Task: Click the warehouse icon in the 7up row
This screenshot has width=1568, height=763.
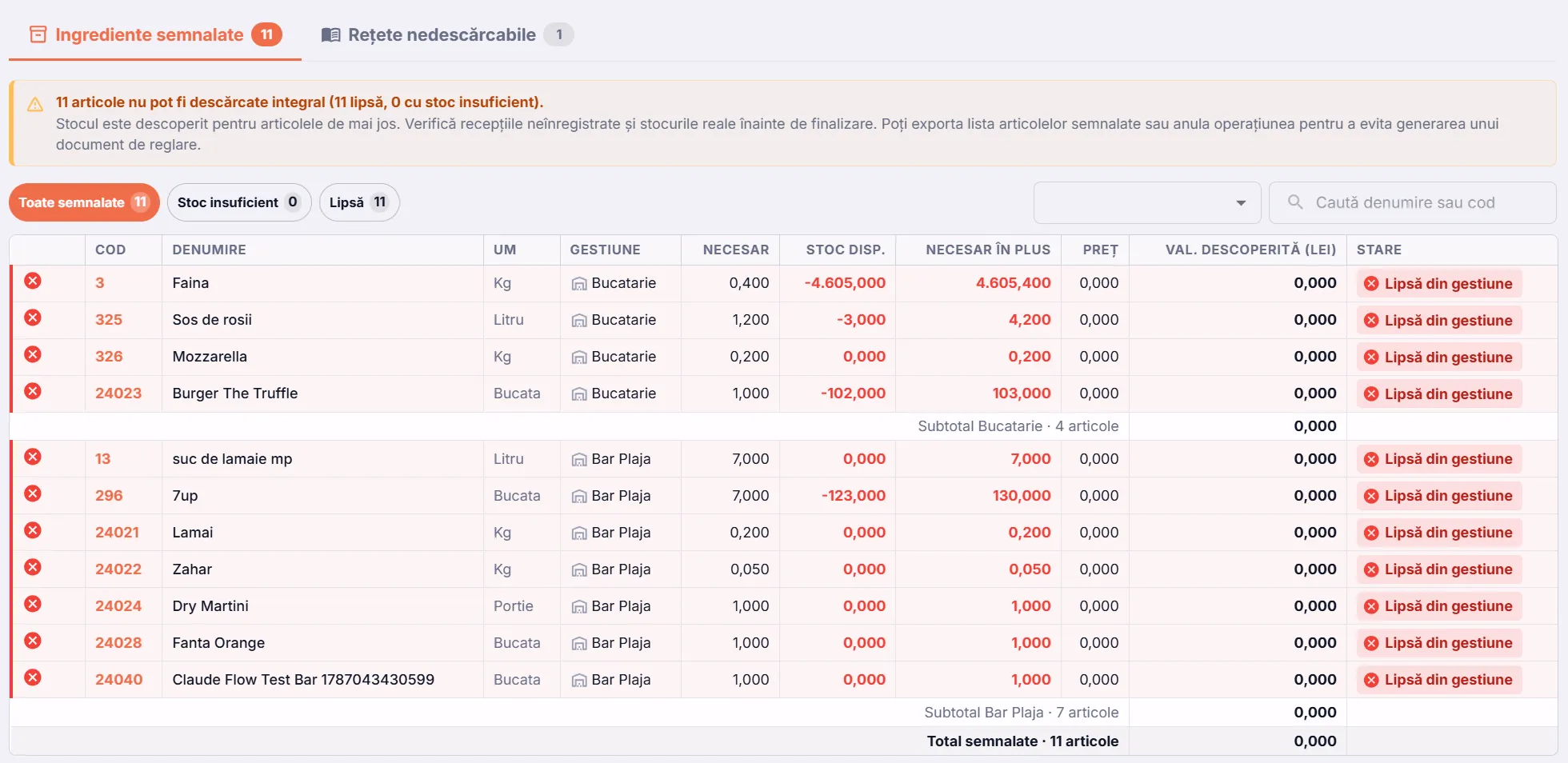Action: tap(579, 497)
